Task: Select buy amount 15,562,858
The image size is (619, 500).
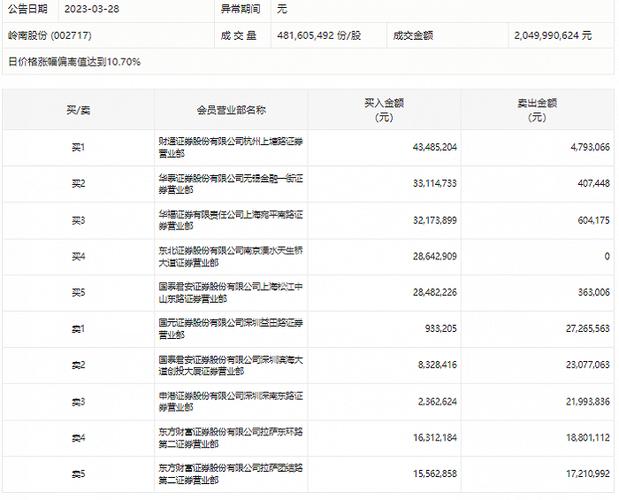Action: point(435,474)
